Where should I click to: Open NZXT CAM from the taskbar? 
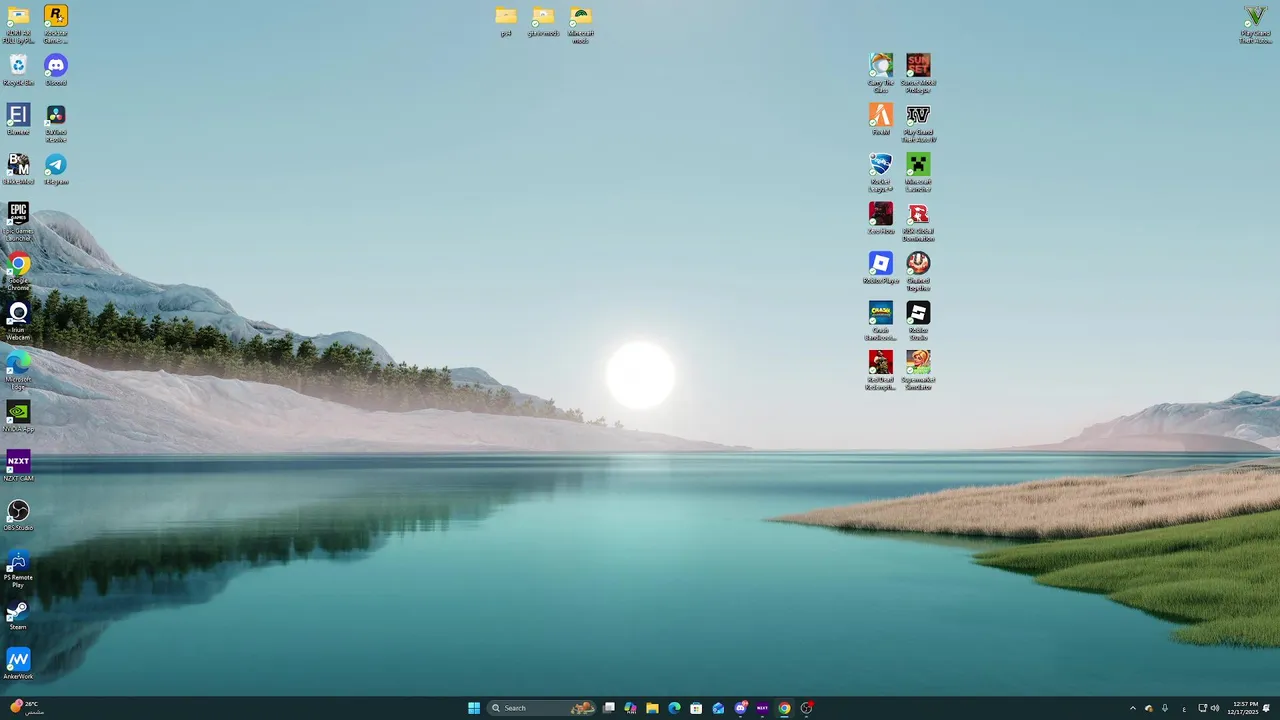click(x=762, y=708)
